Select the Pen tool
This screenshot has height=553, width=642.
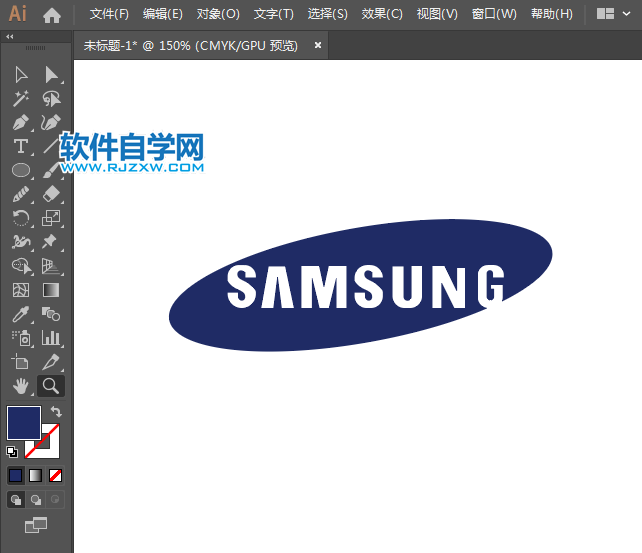tap(20, 122)
